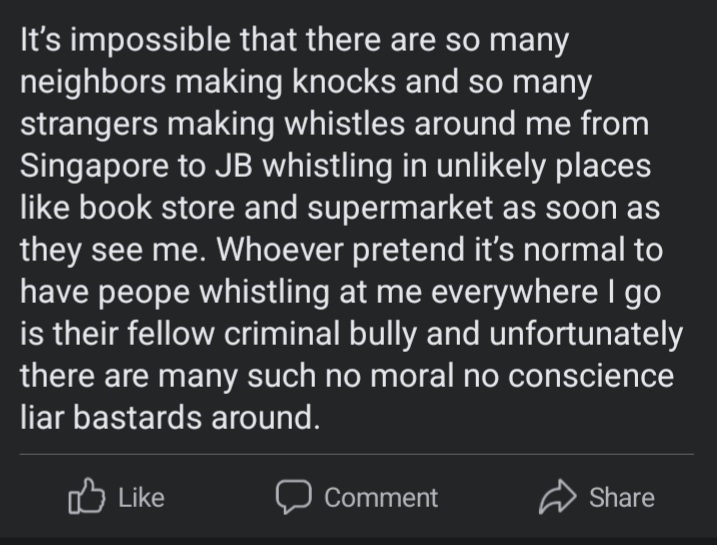The image size is (717, 545).
Task: Tap the Like text label
Action: (x=141, y=497)
